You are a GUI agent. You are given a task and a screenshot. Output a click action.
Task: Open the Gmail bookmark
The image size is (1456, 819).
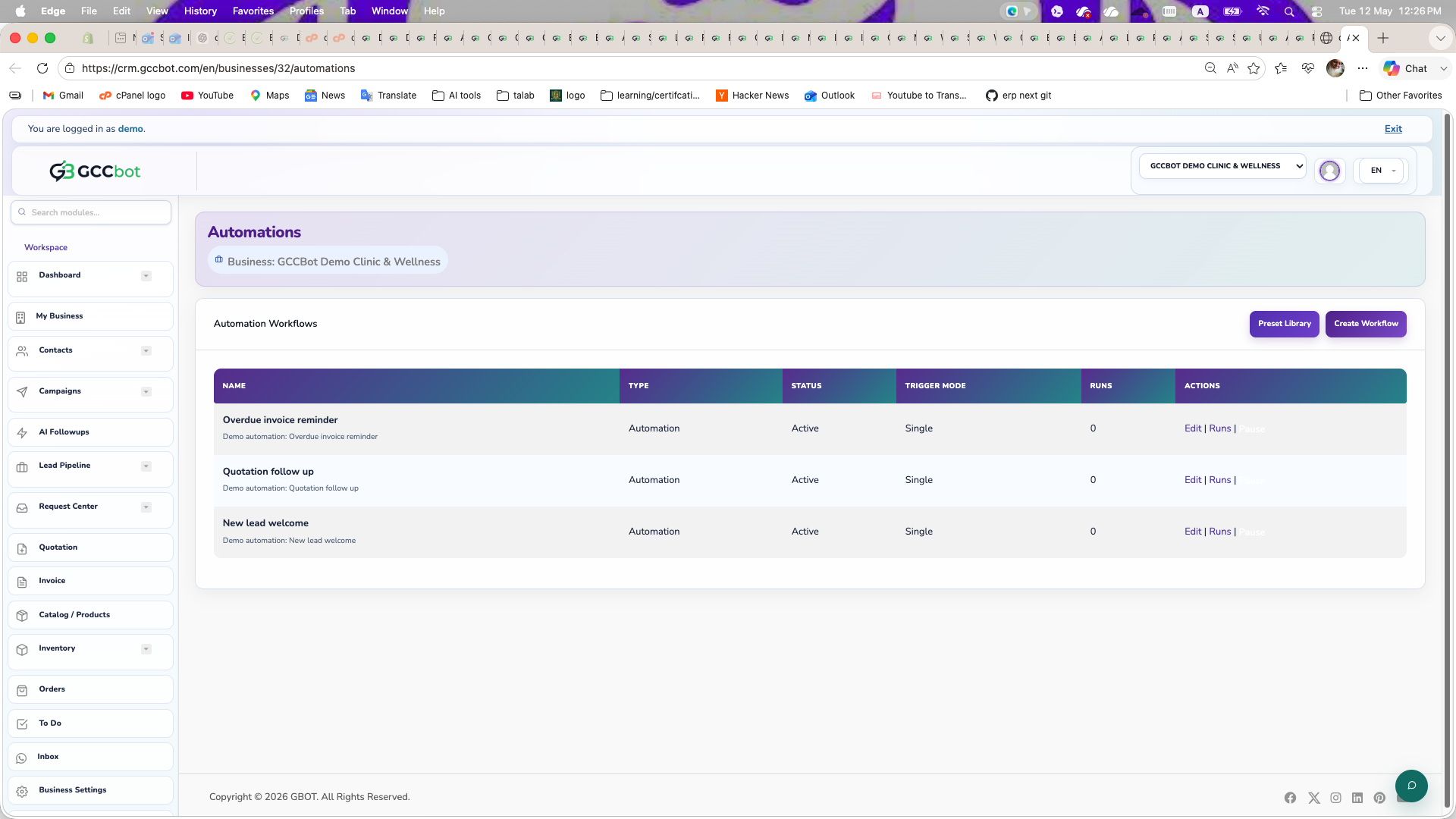63,96
